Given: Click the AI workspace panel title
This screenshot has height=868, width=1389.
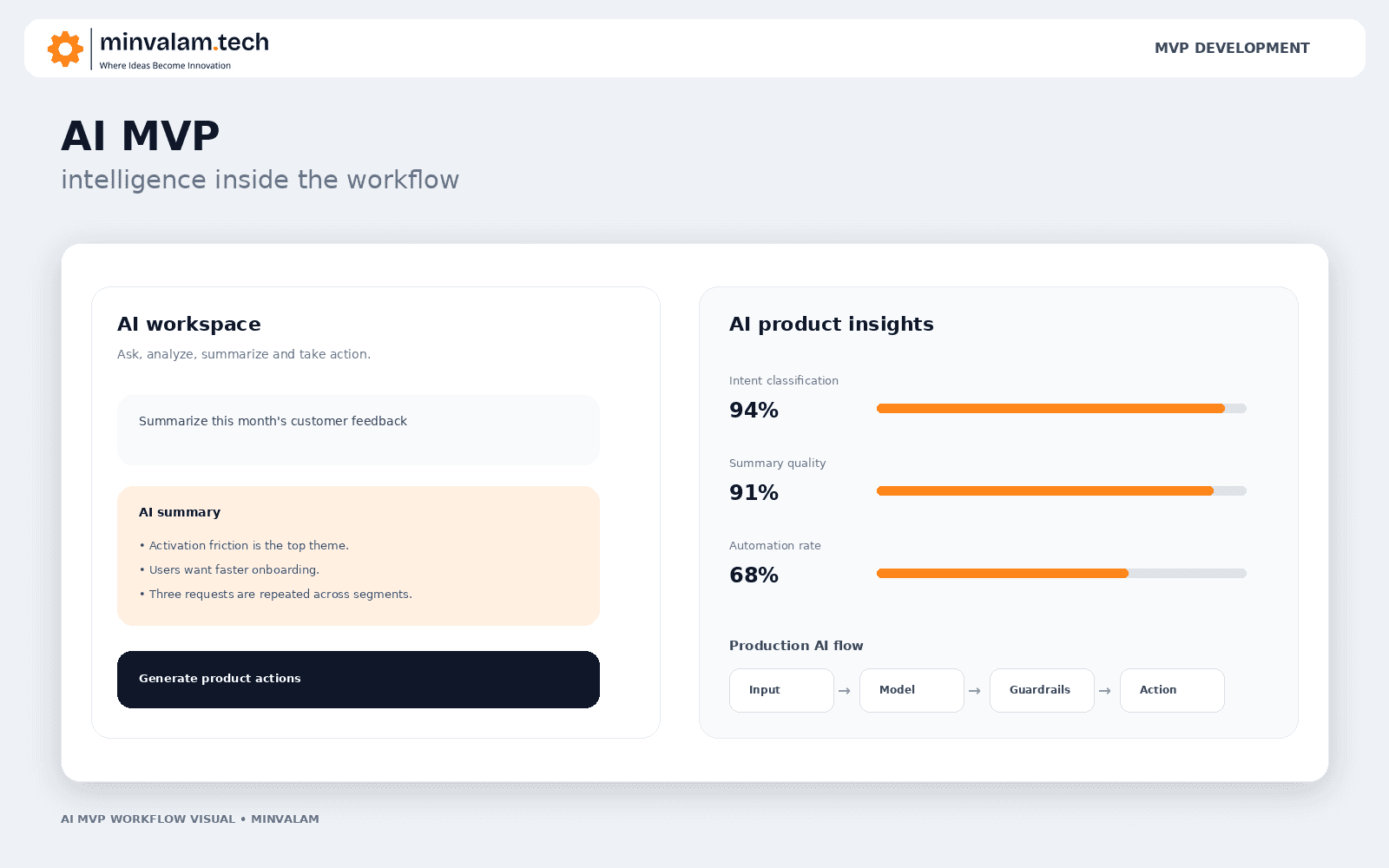Looking at the screenshot, I should [x=189, y=324].
